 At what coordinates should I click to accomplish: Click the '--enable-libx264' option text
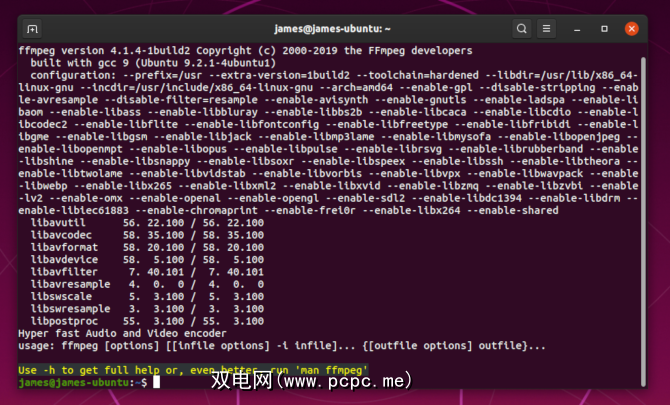pos(411,211)
